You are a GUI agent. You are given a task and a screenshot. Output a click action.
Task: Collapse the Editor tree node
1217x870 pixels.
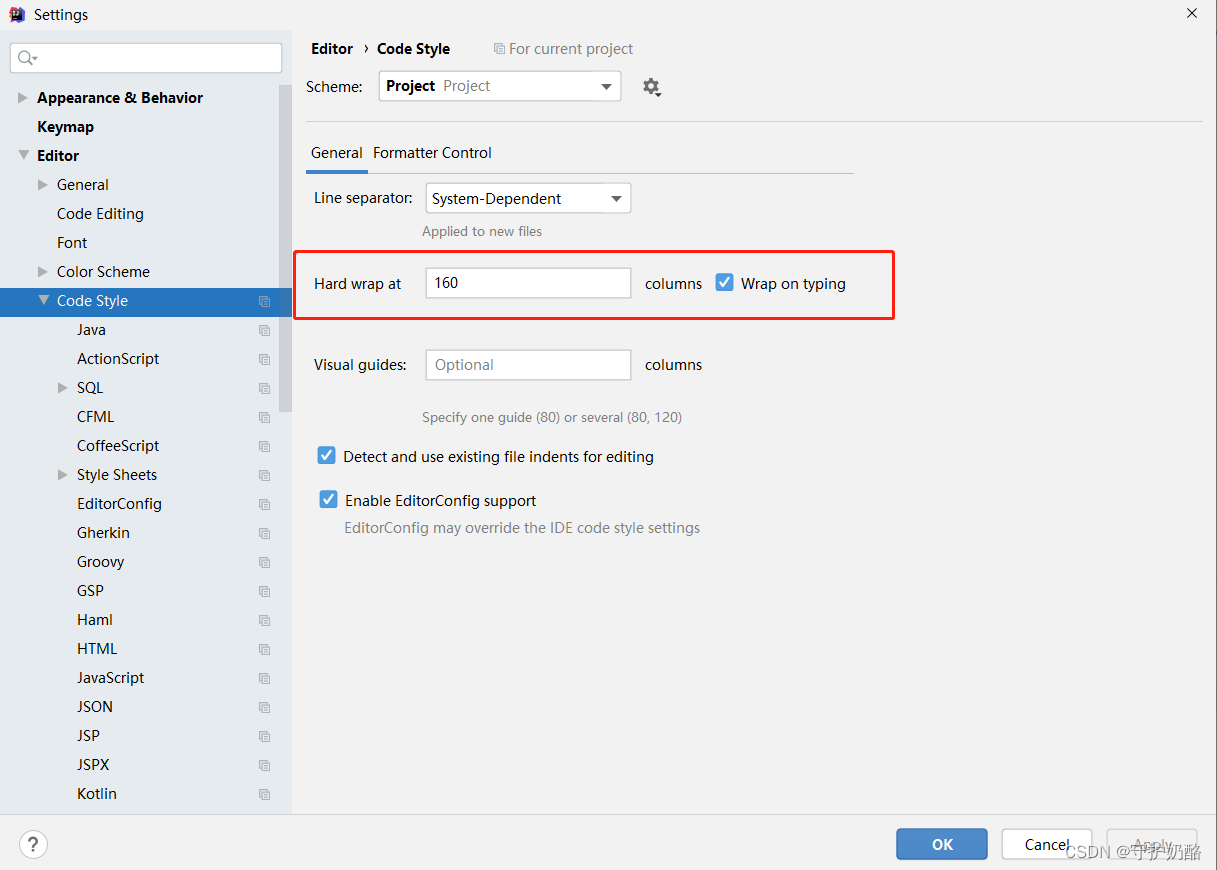pos(23,155)
